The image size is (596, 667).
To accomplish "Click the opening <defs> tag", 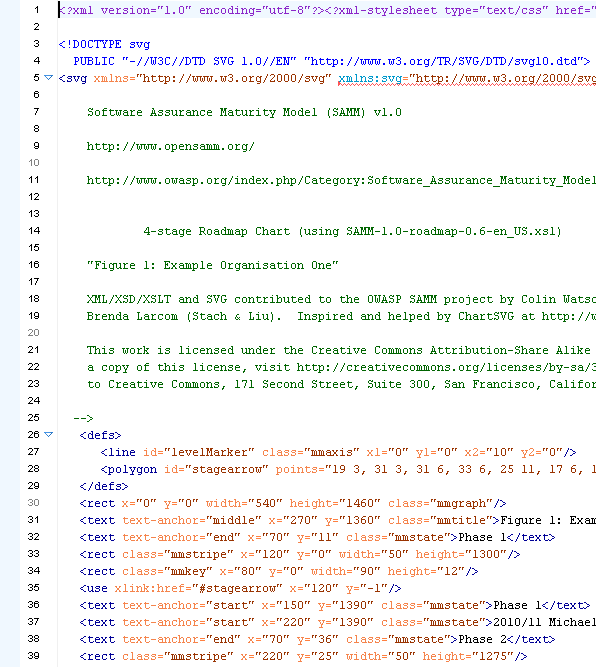I will [100, 436].
